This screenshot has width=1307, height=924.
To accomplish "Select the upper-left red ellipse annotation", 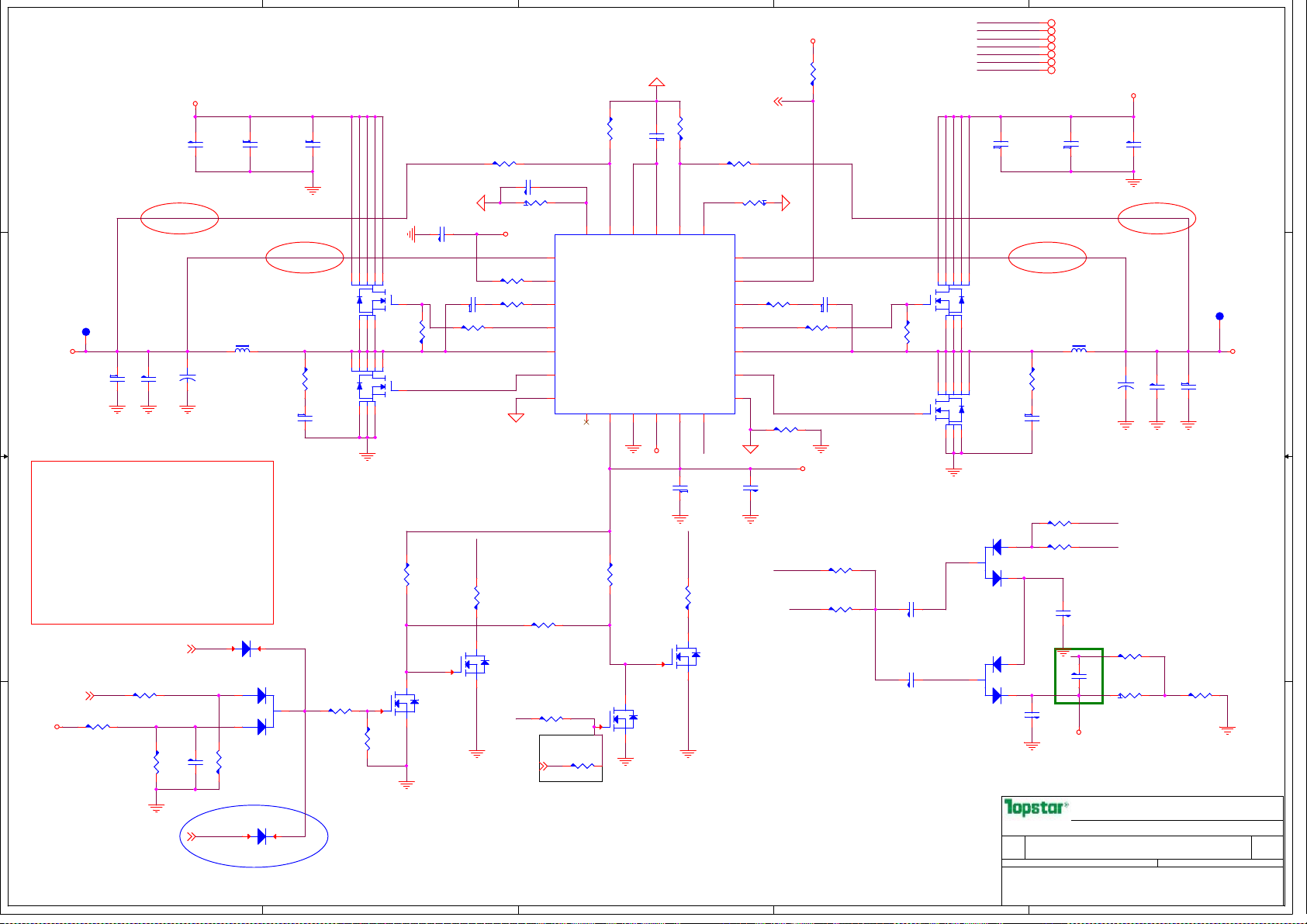I will pos(179,218).
